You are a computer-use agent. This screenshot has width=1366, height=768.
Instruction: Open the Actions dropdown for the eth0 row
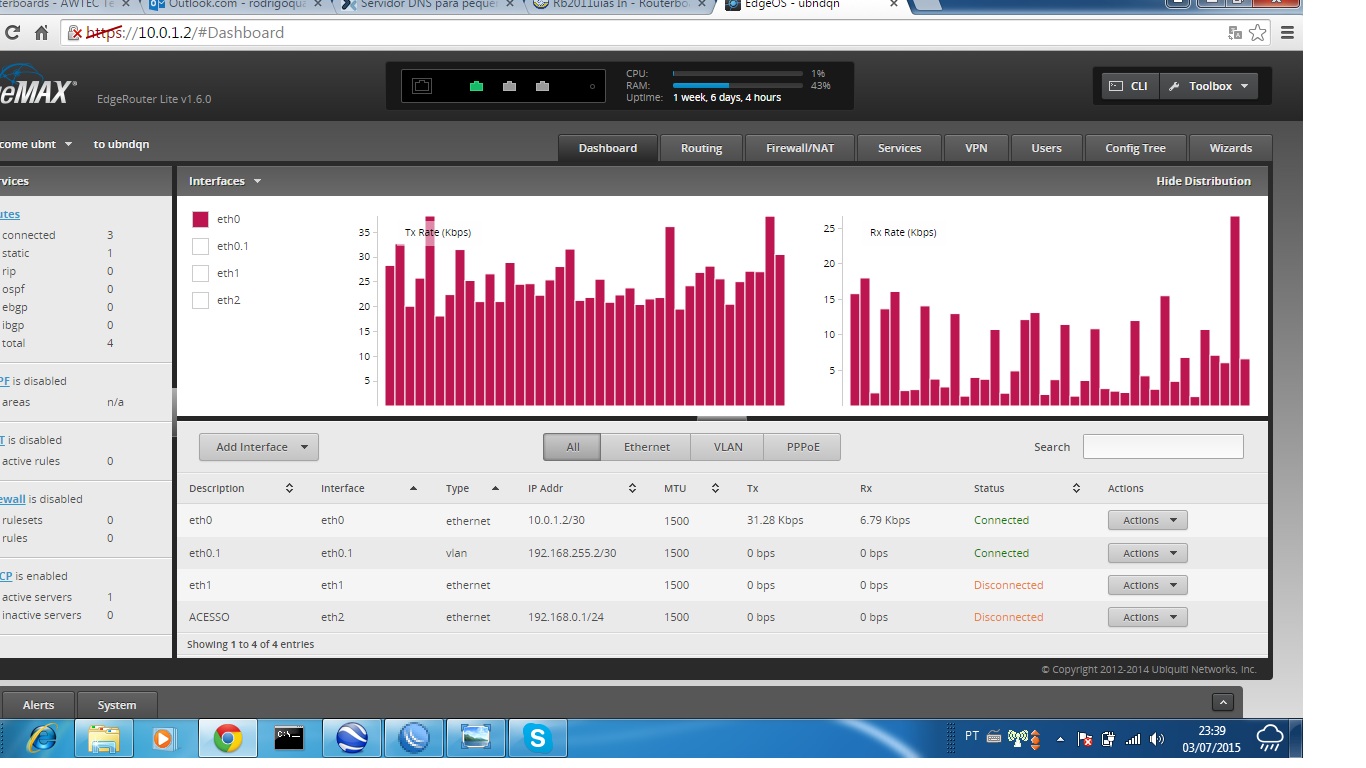point(1148,520)
